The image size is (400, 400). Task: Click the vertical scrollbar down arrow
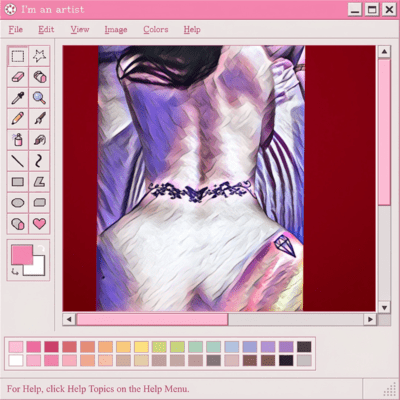coord(384,307)
